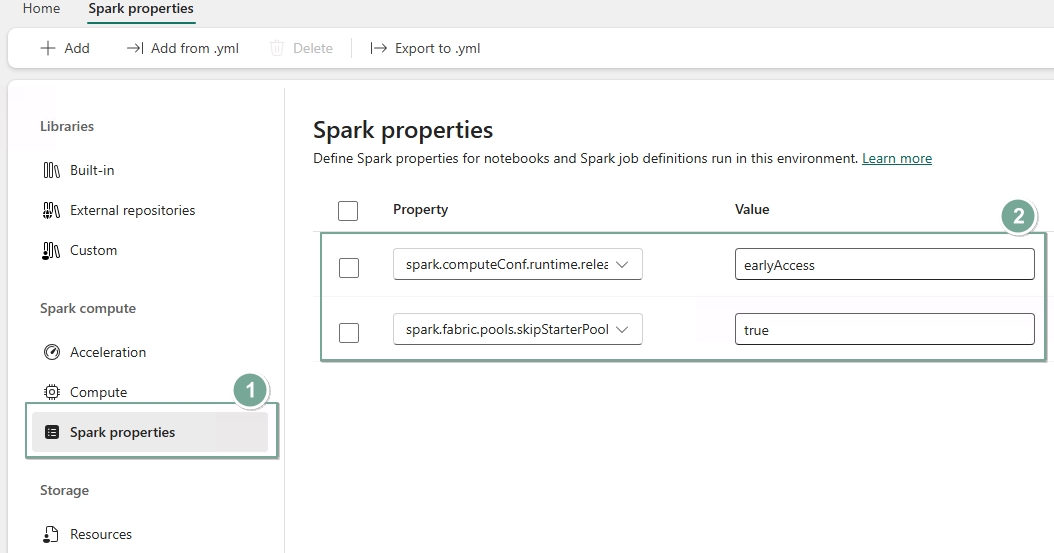Select the Spark properties tab at the top
1054x553 pixels.
point(141,9)
